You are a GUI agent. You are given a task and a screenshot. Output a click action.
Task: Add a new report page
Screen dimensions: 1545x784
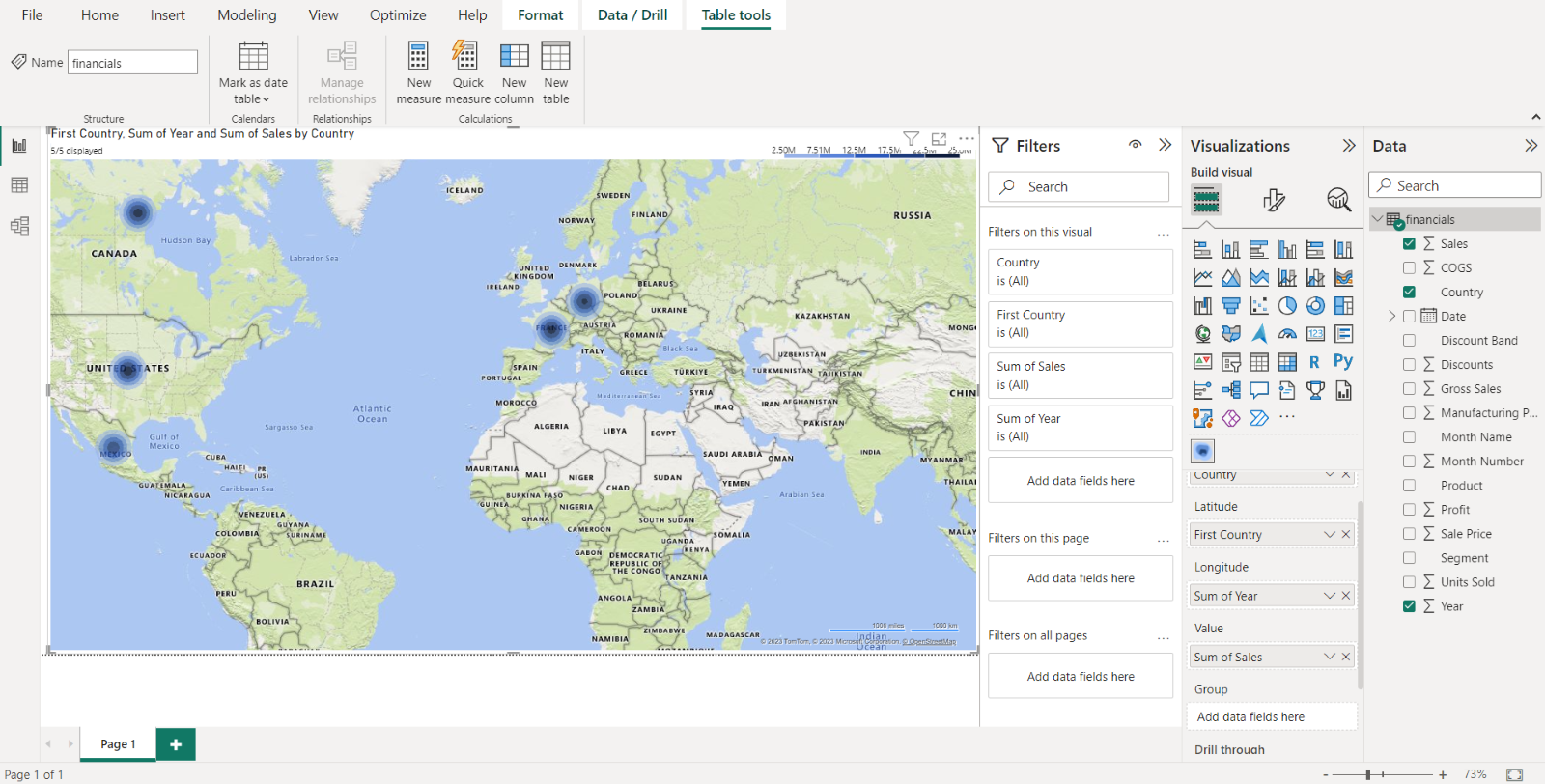[176, 744]
